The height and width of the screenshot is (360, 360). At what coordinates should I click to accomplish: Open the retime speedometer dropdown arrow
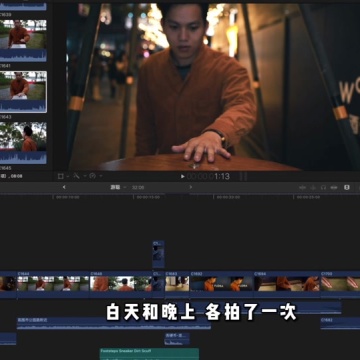[x=100, y=176]
